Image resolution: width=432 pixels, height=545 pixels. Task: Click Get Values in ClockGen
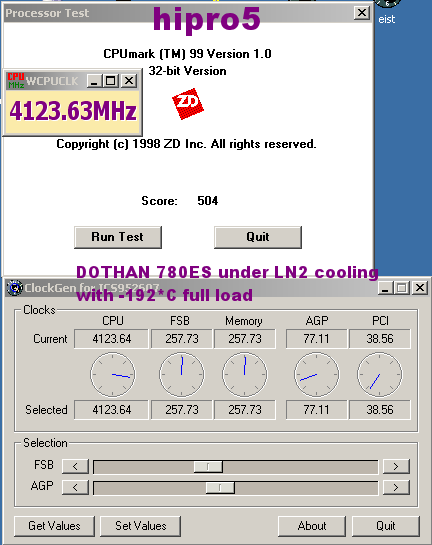[x=54, y=526]
